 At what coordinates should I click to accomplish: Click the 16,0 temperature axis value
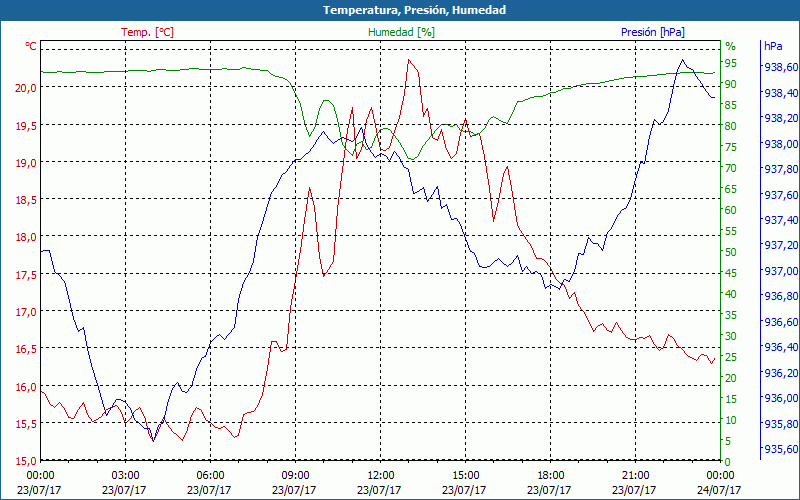coord(26,387)
